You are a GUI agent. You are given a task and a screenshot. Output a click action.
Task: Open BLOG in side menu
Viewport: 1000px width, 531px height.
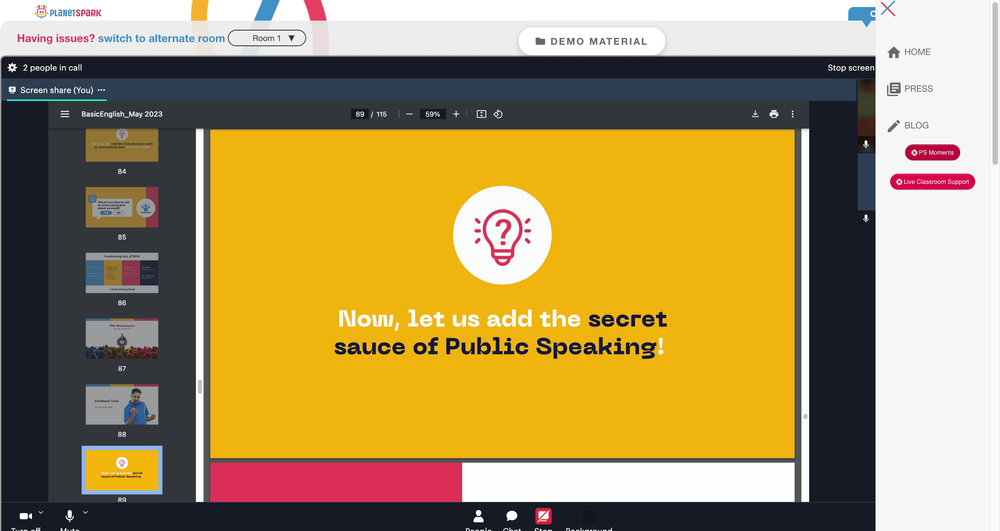tap(908, 126)
